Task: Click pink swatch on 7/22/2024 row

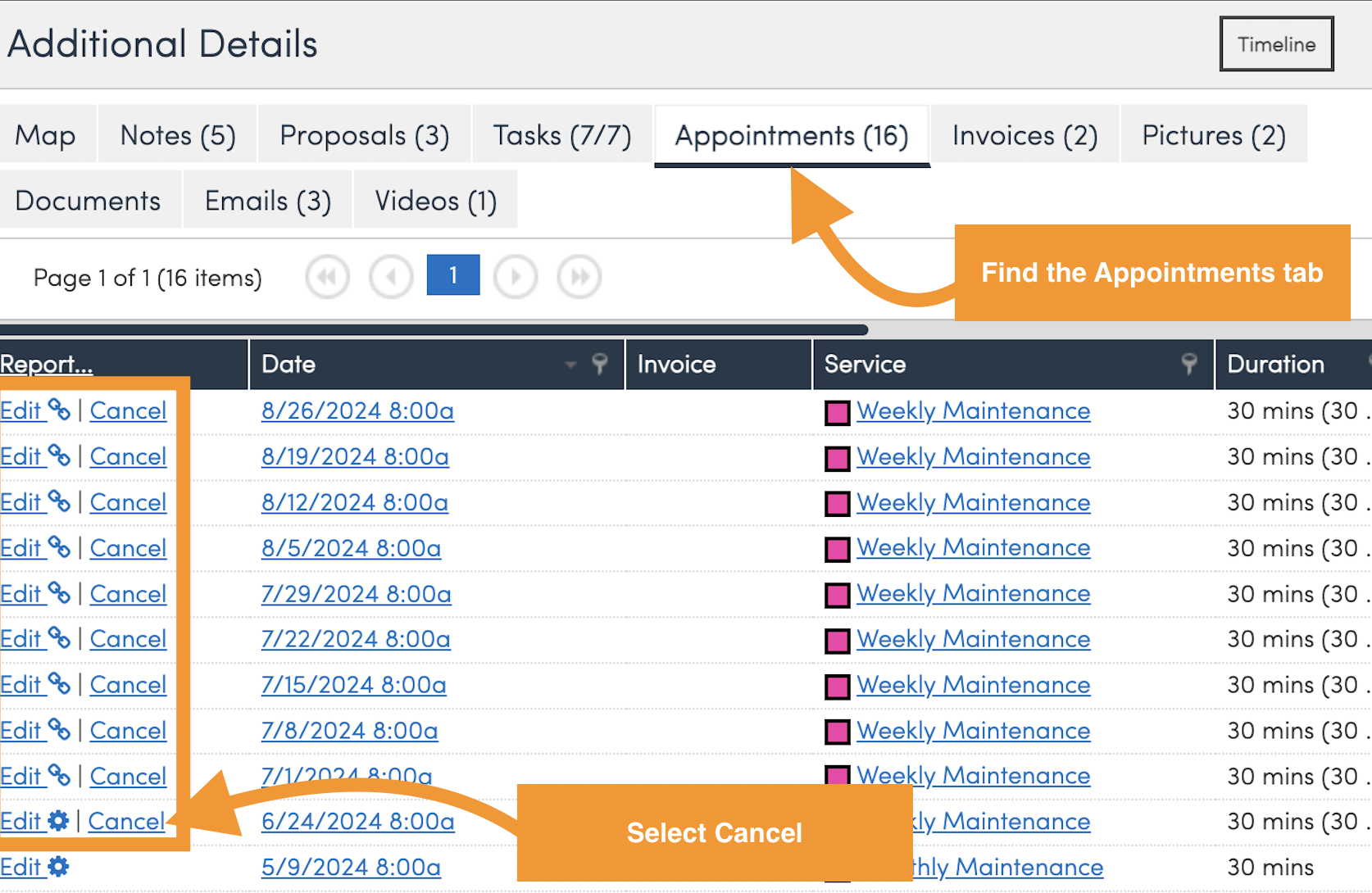Action: pos(837,640)
